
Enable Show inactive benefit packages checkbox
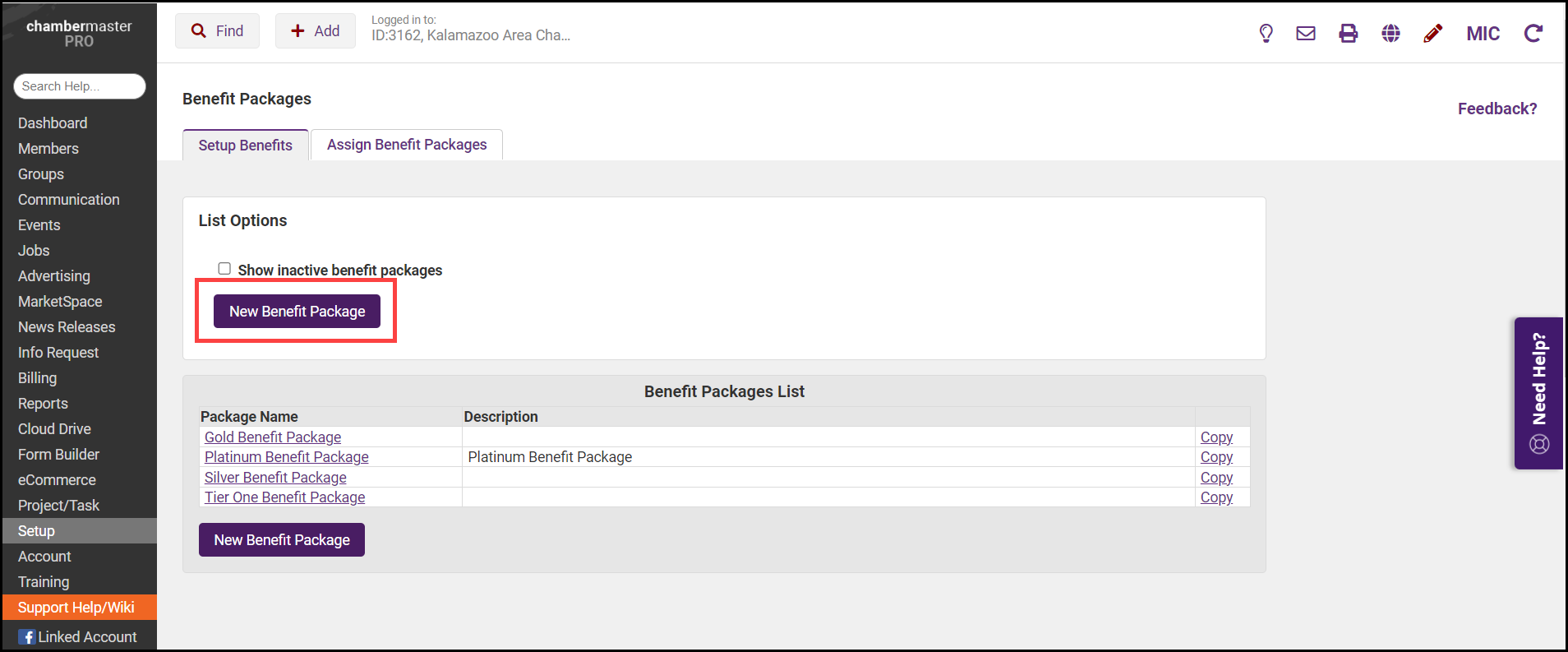pos(224,269)
